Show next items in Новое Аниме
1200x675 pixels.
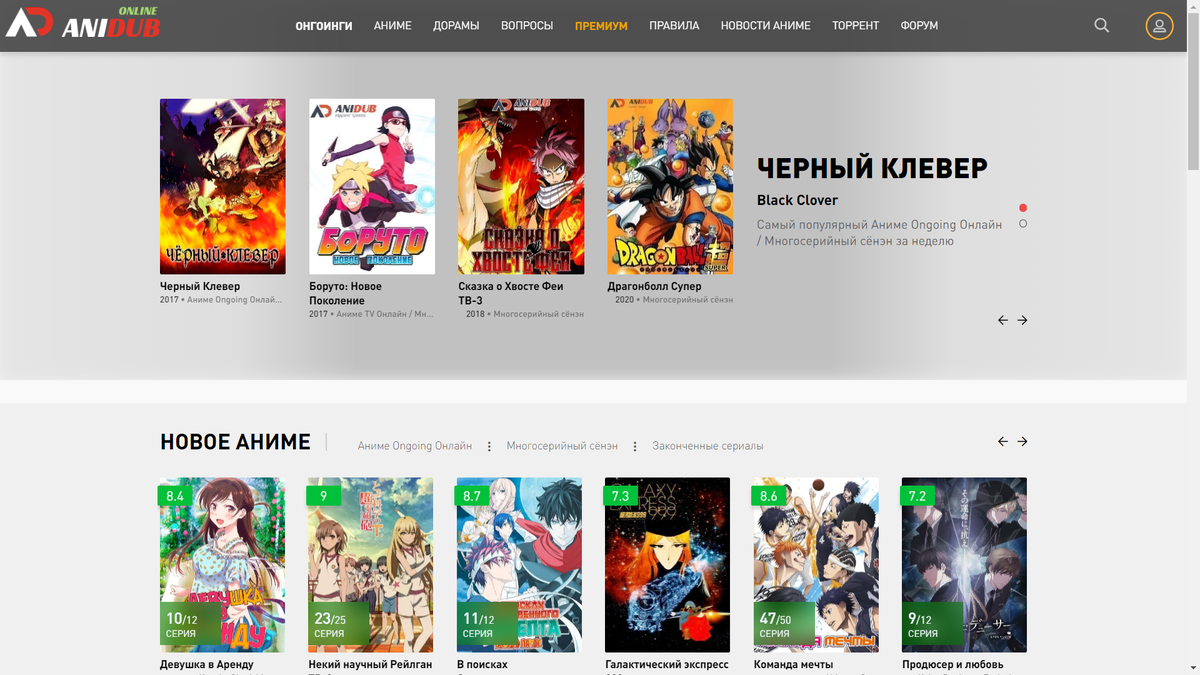pos(1022,441)
